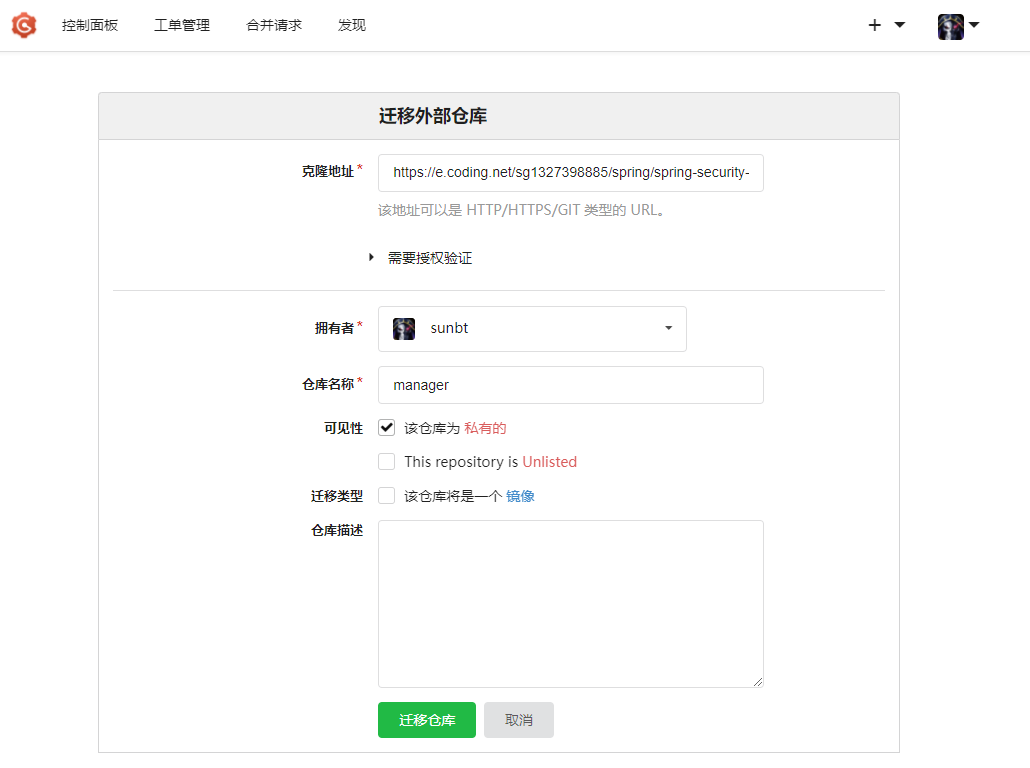The width and height of the screenshot is (1030, 768).
Task: Click the 克隆地址 URL input field
Action: (x=570, y=172)
